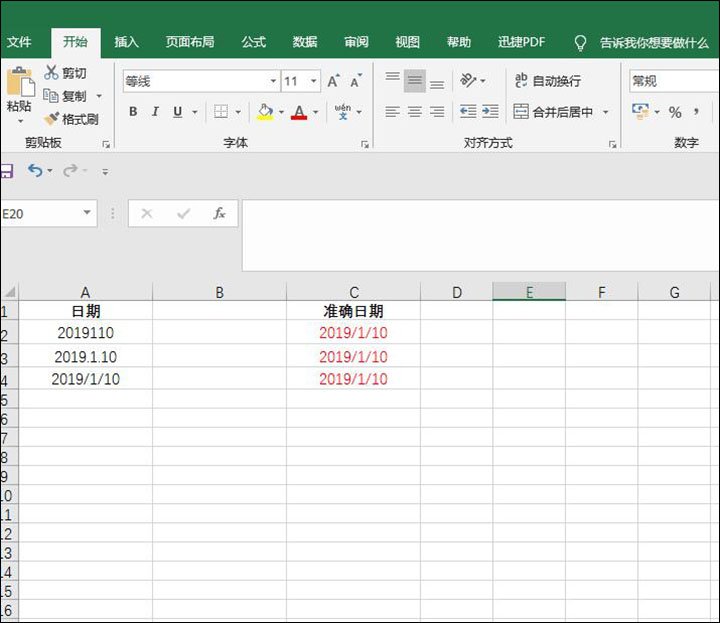This screenshot has height=623, width=720.
Task: Toggle bold formatting
Action: click(133, 112)
